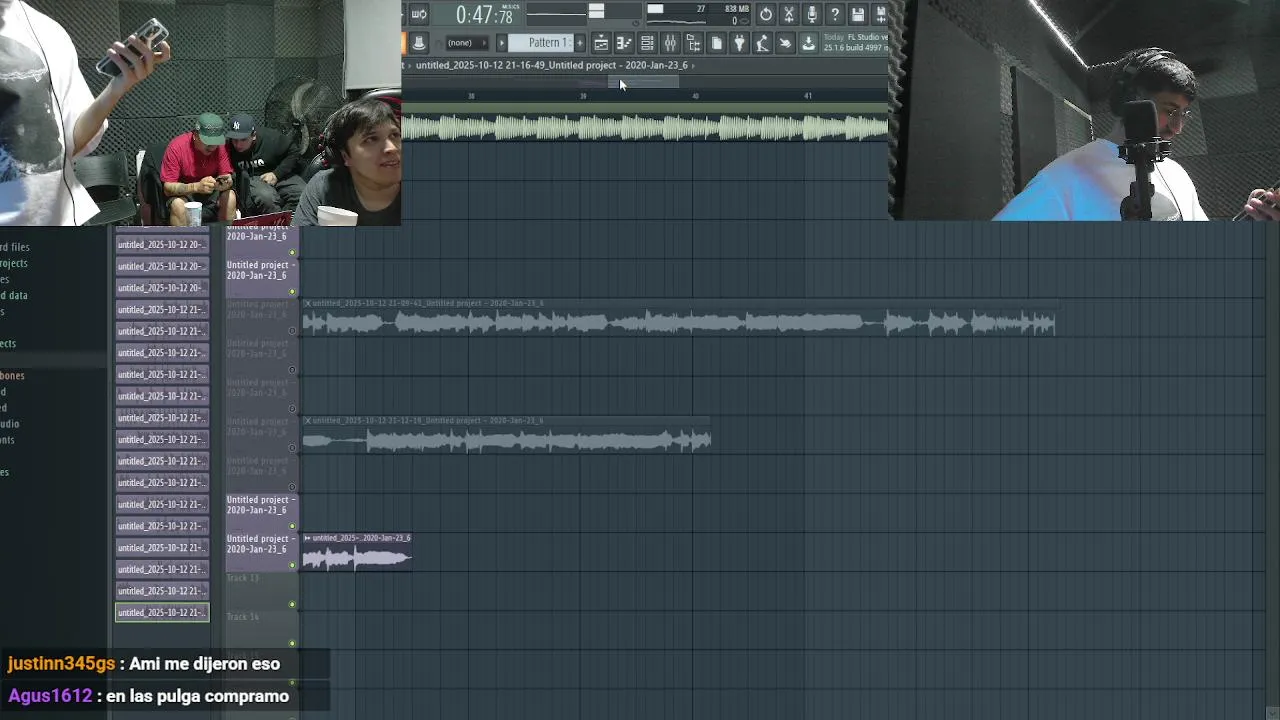Click the arrow left of Pattern 1
Screen dimensions: 1280x720
(x=502, y=43)
